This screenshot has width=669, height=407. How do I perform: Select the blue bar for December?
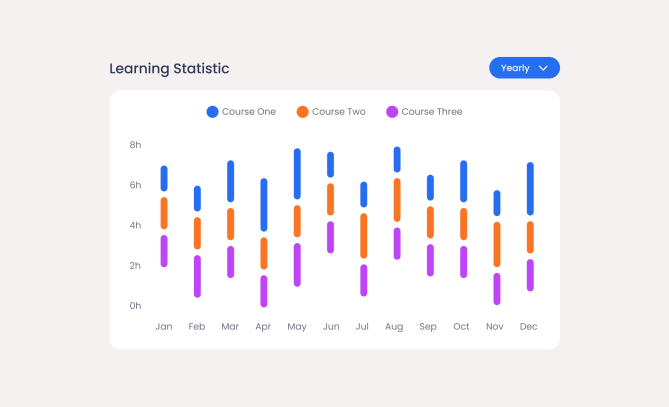pyautogui.click(x=530, y=189)
